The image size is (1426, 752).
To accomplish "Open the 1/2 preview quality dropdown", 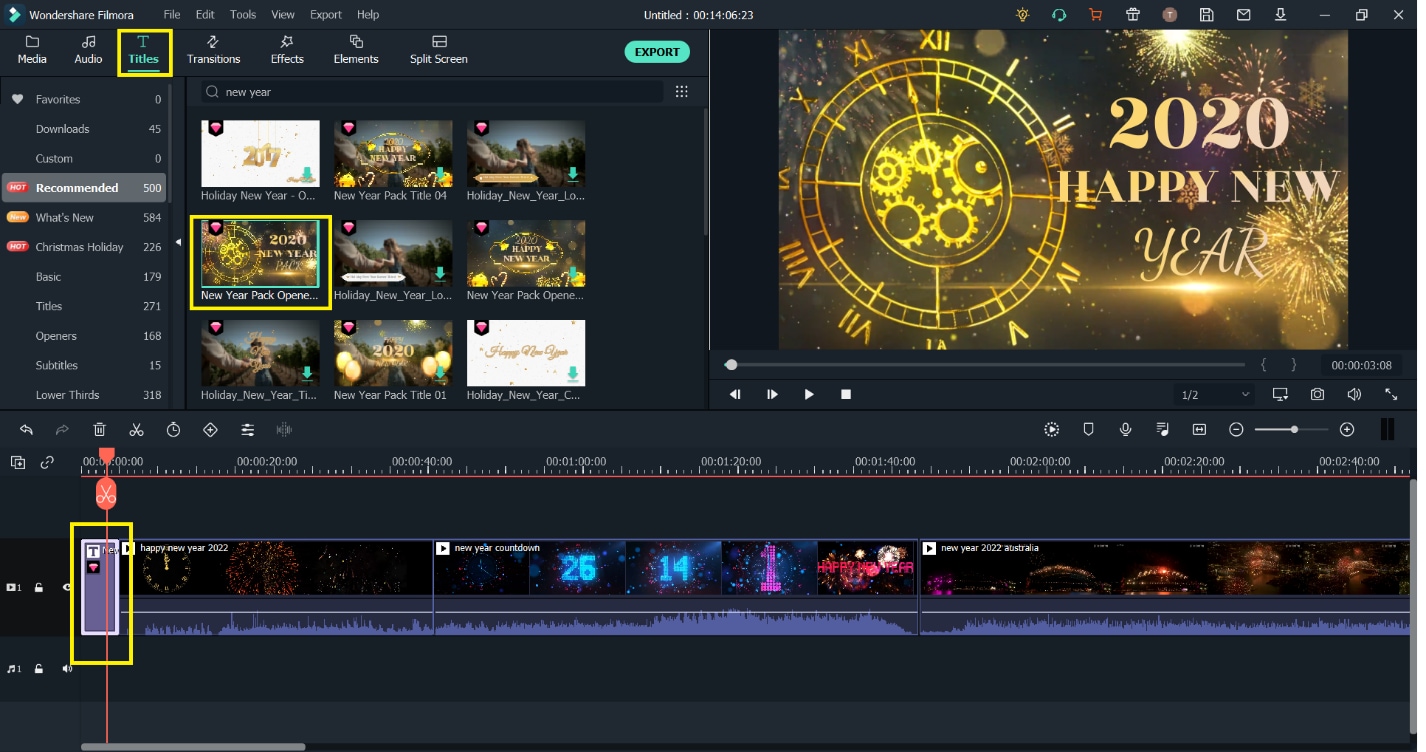I will tap(1215, 395).
